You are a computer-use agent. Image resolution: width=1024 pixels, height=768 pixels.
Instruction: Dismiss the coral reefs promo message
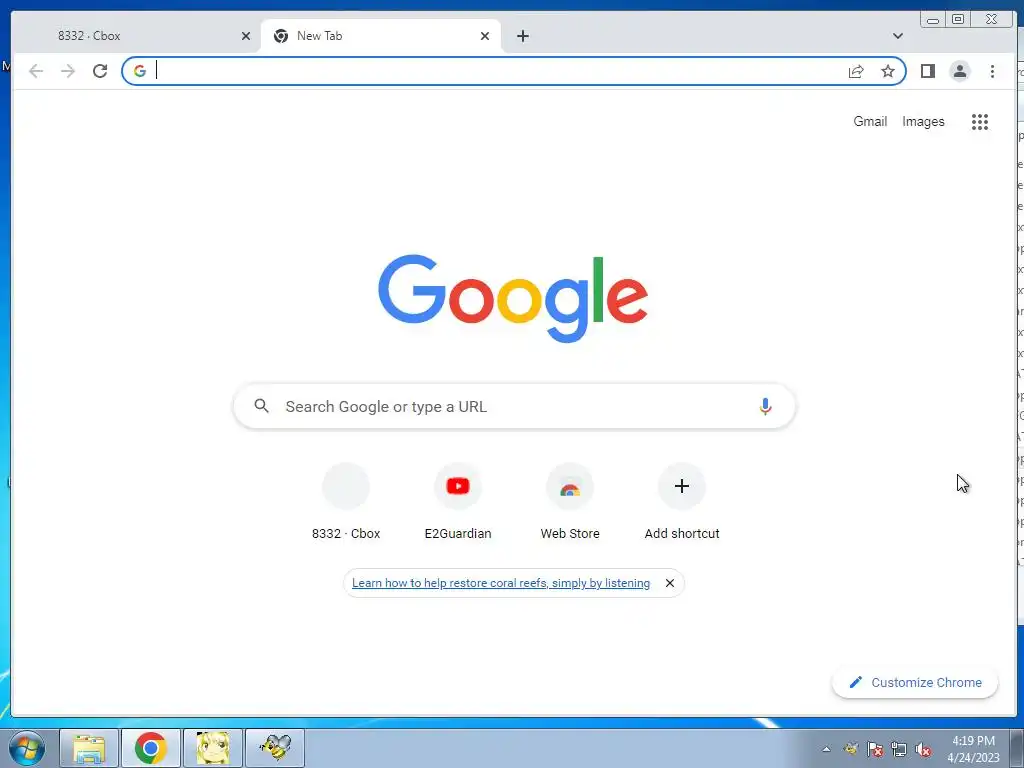point(669,583)
